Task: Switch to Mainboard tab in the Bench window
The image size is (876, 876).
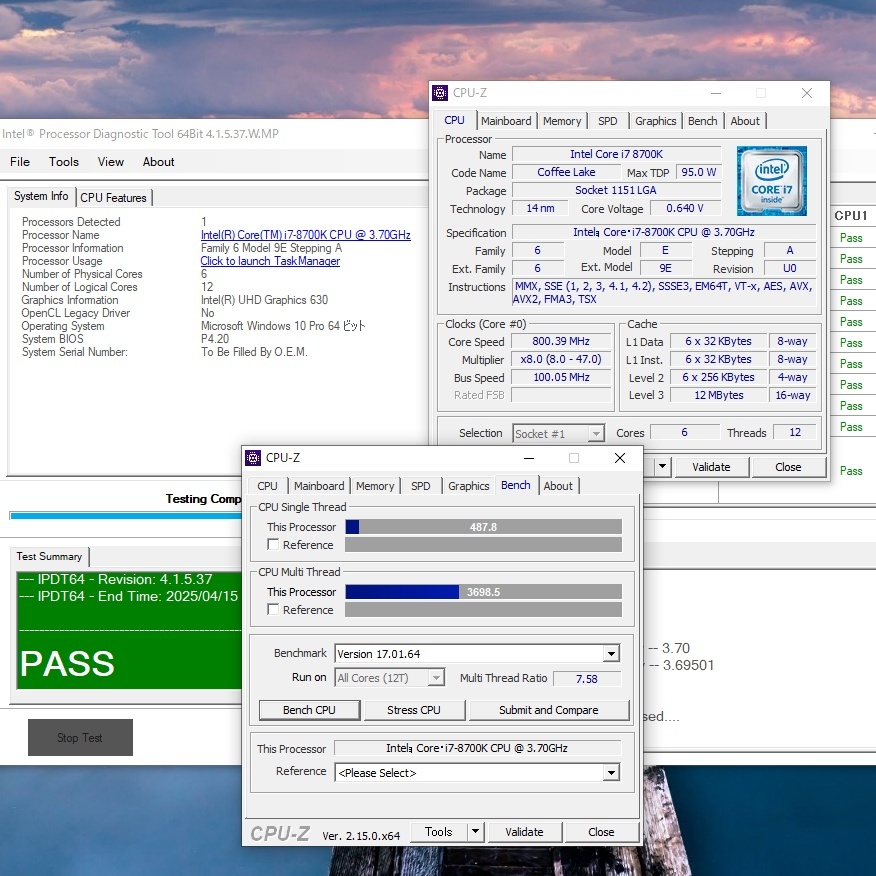Action: [319, 486]
